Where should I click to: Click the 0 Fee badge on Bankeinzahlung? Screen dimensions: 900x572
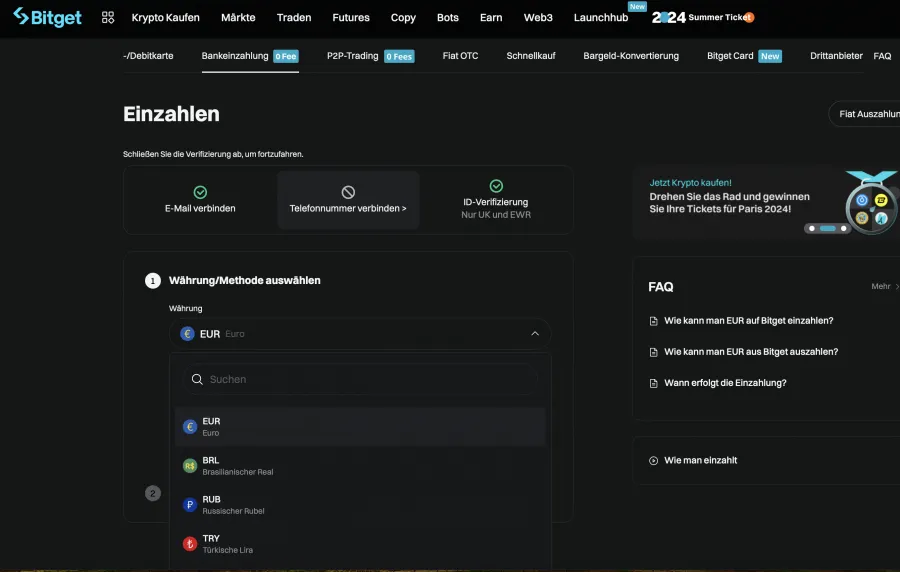[x=286, y=56]
